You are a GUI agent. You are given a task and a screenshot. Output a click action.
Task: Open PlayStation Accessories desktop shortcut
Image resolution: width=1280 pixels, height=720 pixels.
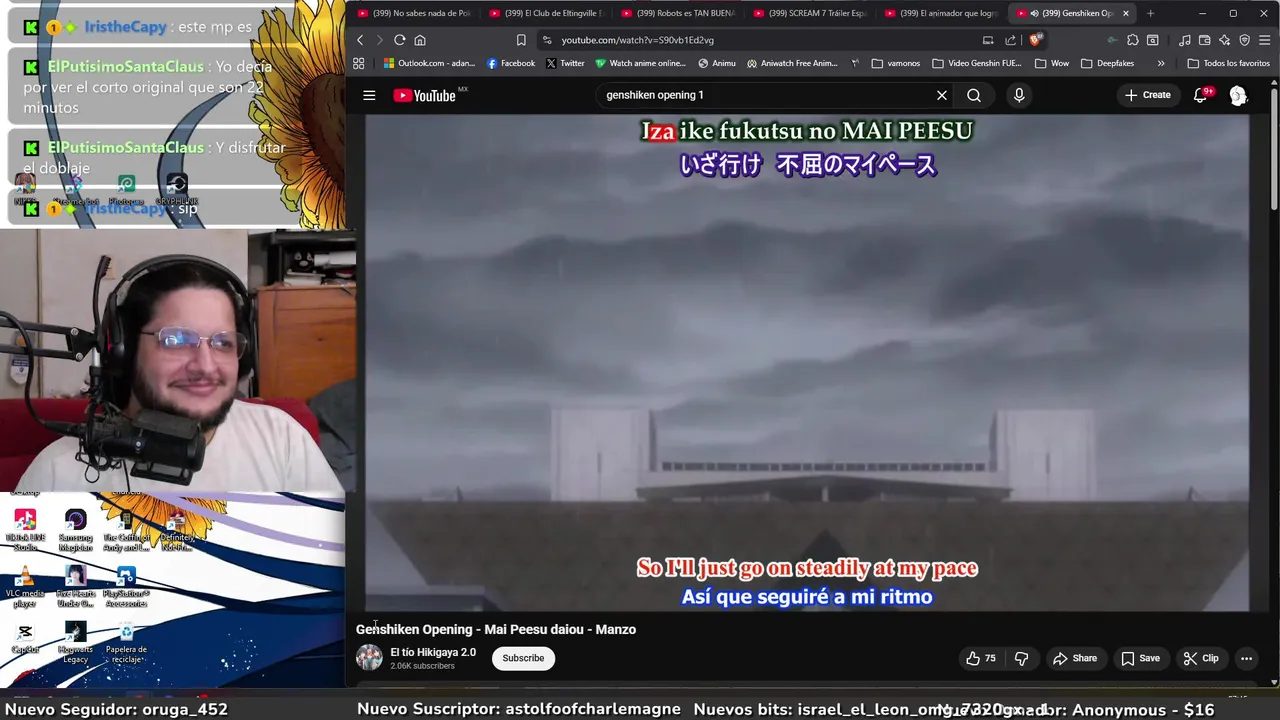click(126, 587)
